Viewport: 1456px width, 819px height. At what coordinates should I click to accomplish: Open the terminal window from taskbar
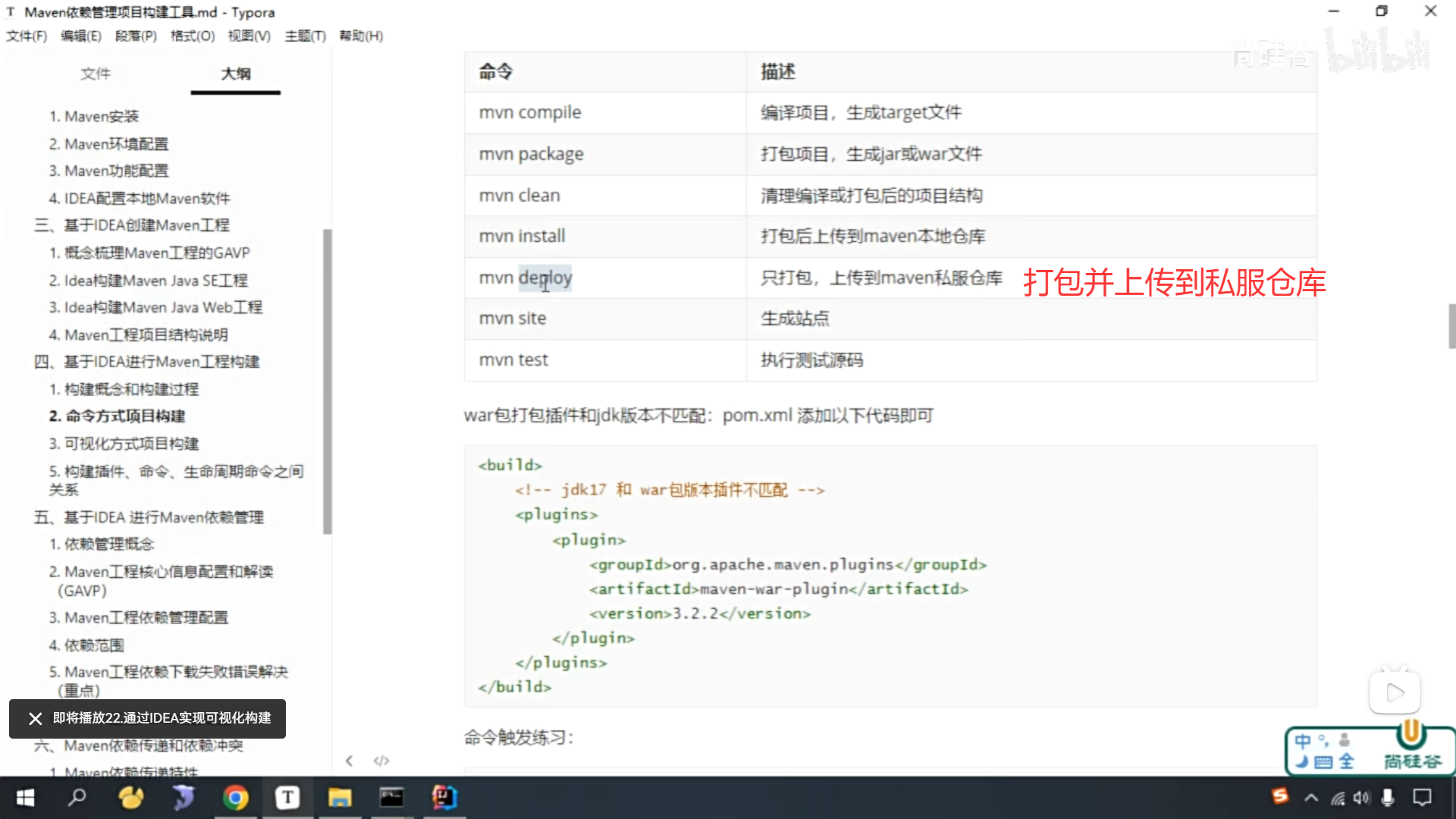(x=391, y=798)
